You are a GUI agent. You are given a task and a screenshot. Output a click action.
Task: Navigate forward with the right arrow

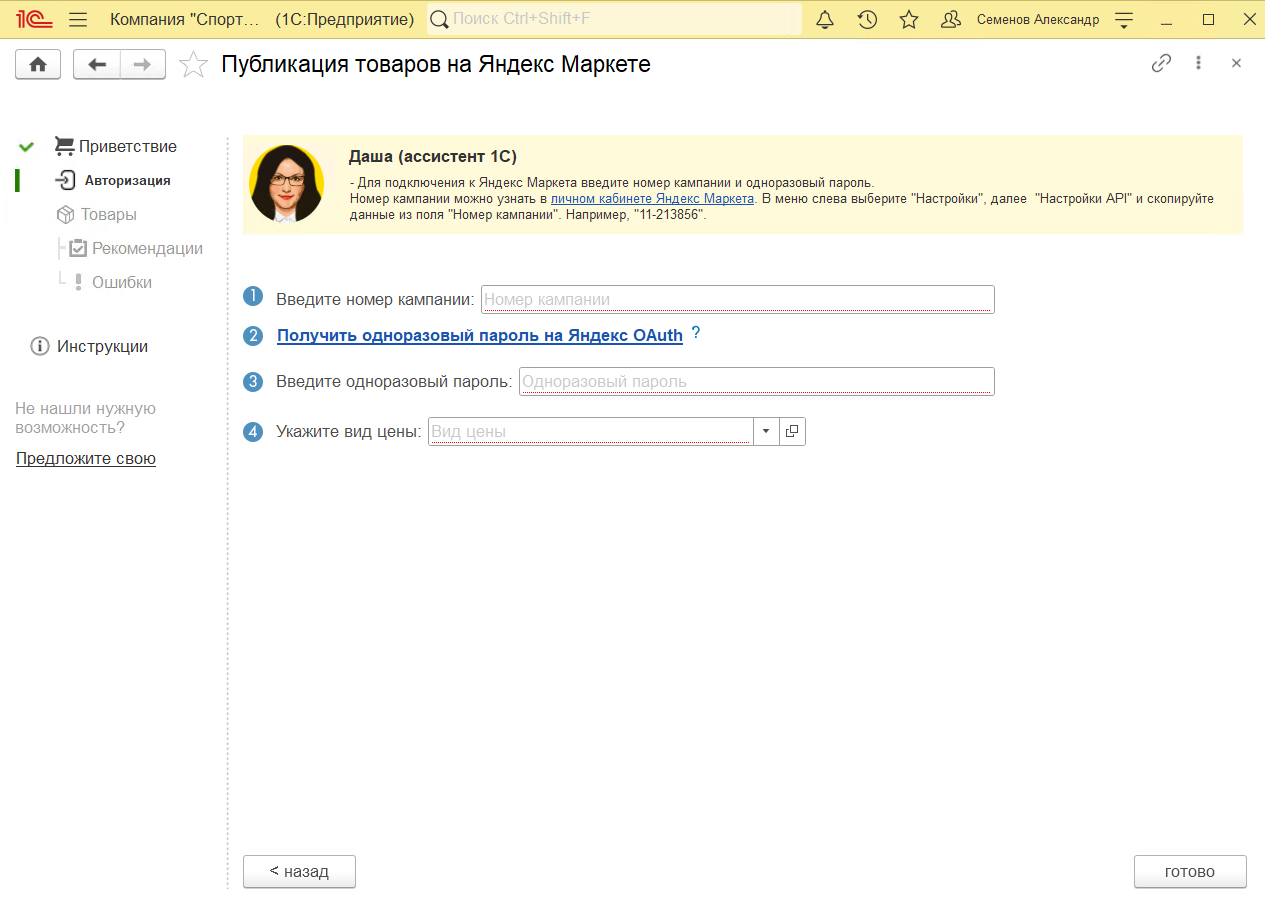tap(143, 64)
